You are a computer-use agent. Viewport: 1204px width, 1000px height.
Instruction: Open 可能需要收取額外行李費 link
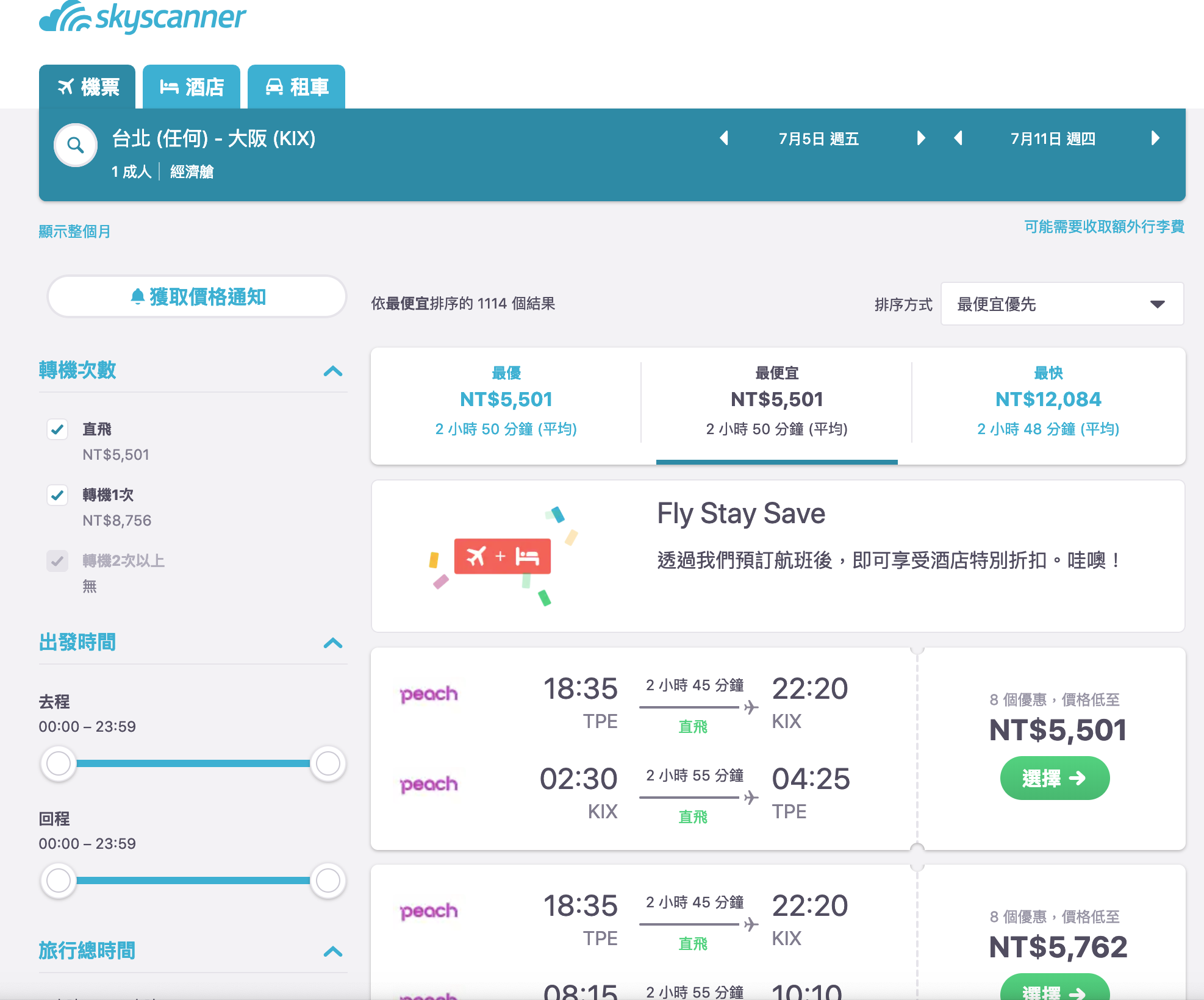pyautogui.click(x=1104, y=227)
